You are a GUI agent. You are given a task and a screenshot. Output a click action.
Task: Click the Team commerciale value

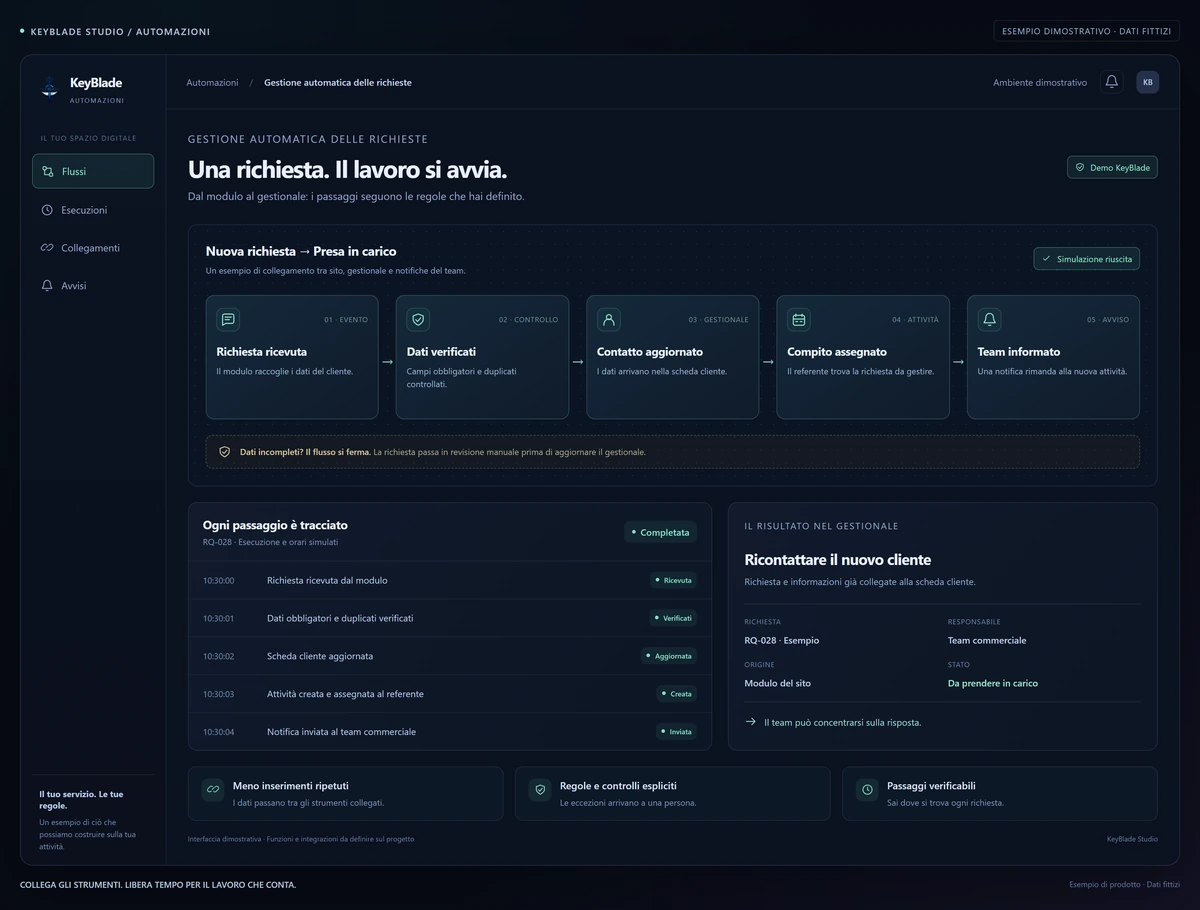987,640
